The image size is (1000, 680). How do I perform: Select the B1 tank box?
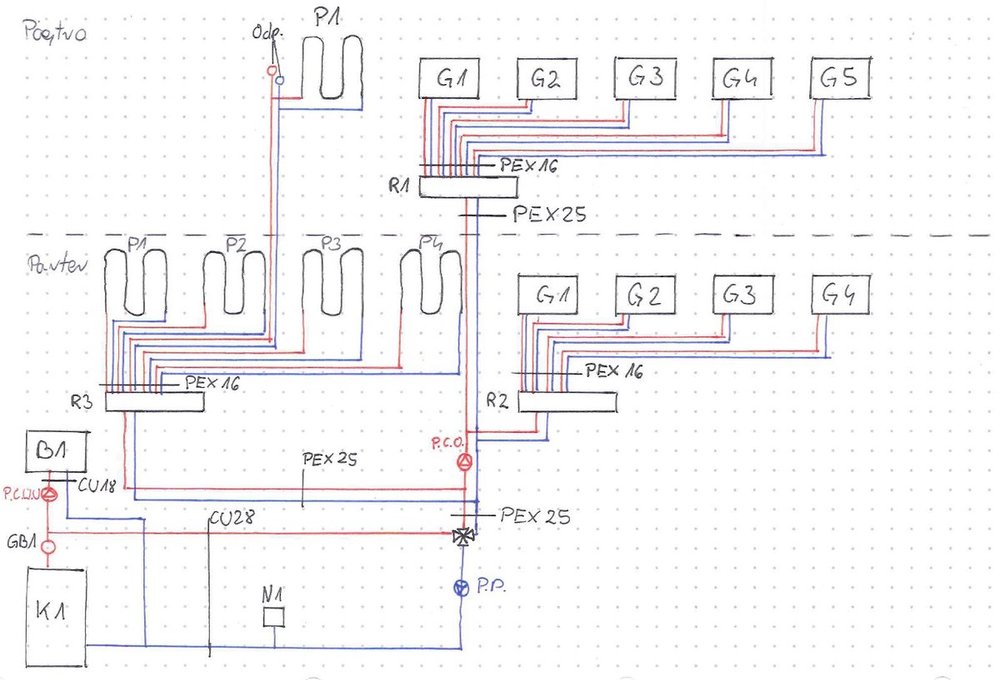[57, 451]
